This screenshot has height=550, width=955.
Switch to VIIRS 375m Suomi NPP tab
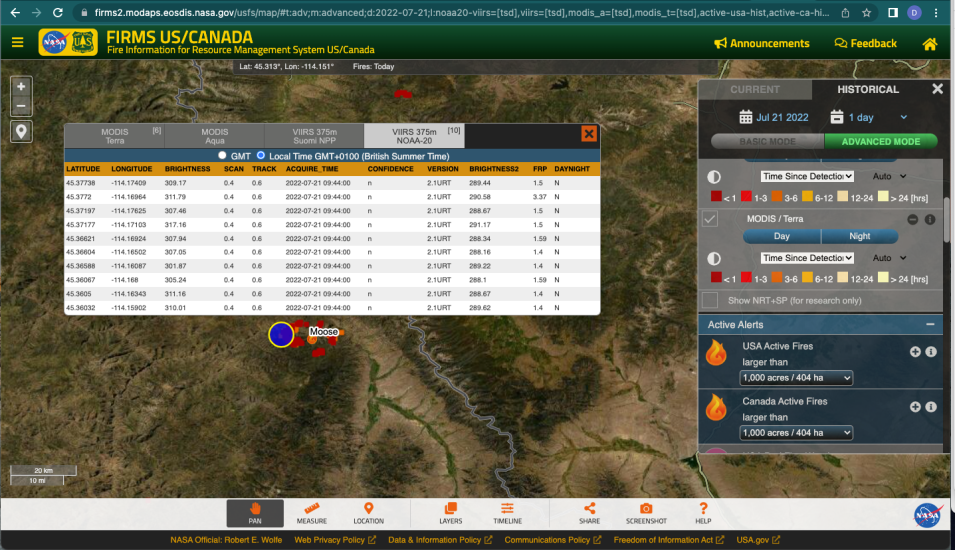[314, 136]
